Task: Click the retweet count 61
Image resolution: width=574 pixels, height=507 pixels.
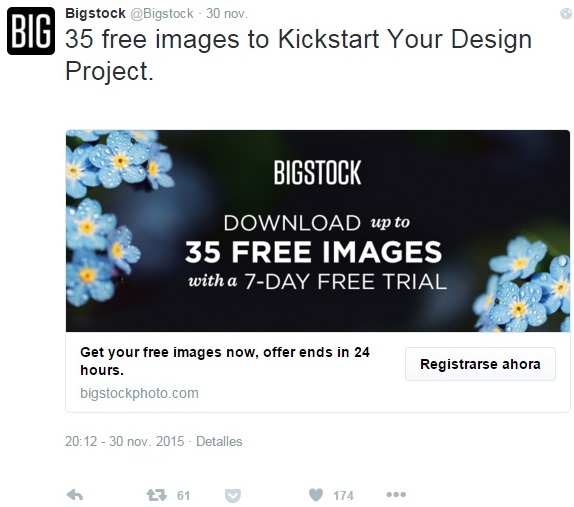Action: 183,495
